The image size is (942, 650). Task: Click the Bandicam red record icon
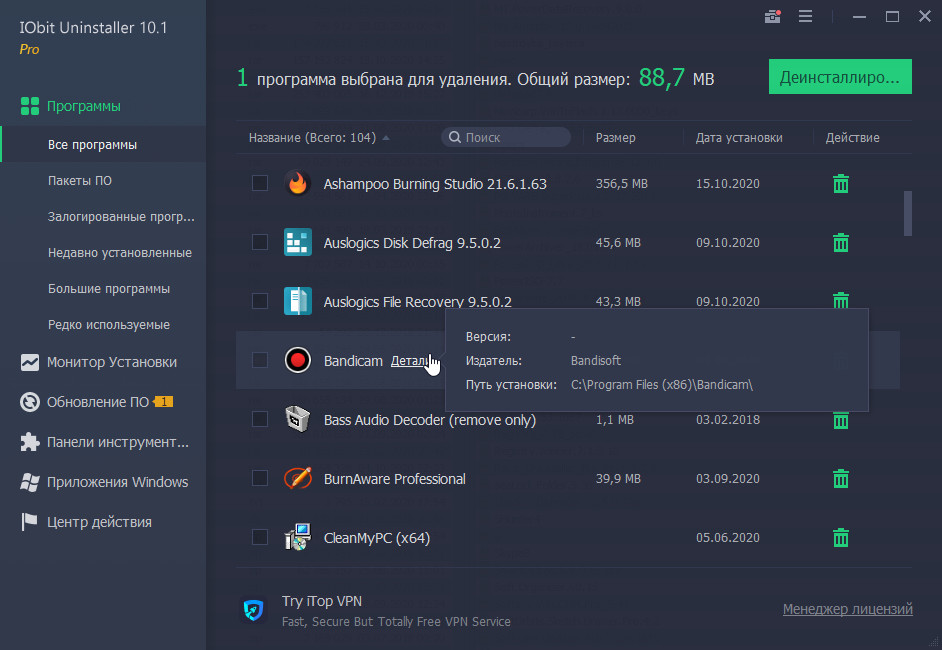(297, 360)
